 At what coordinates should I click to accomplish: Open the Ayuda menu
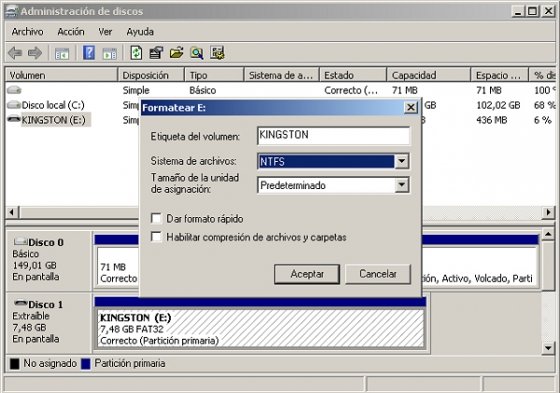point(140,32)
